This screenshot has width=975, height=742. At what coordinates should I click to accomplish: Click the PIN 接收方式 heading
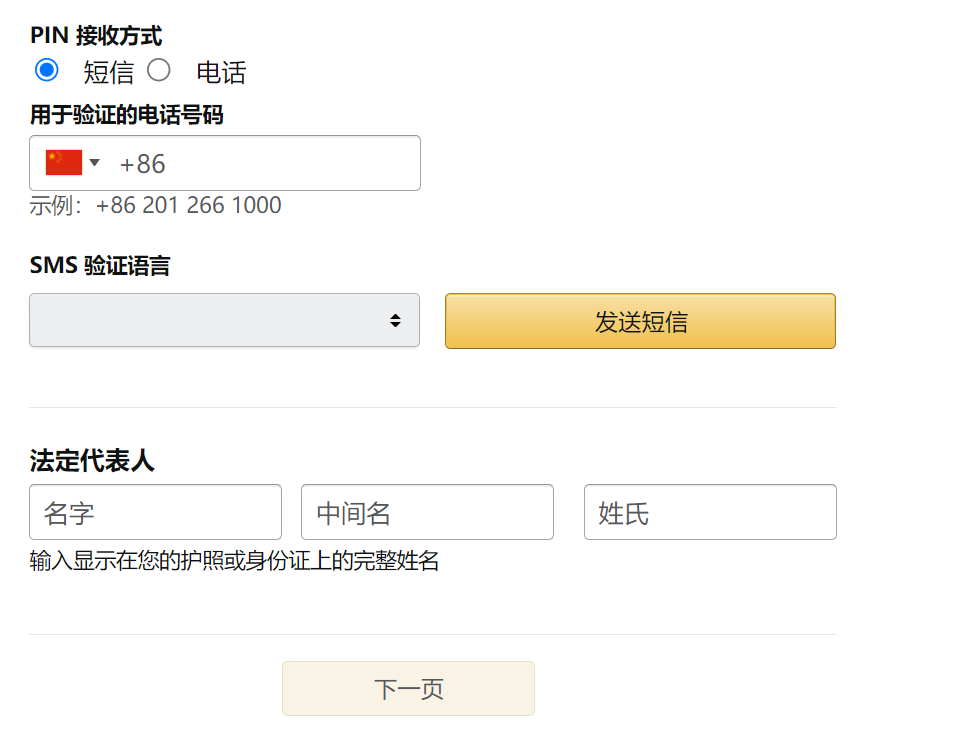(96, 35)
